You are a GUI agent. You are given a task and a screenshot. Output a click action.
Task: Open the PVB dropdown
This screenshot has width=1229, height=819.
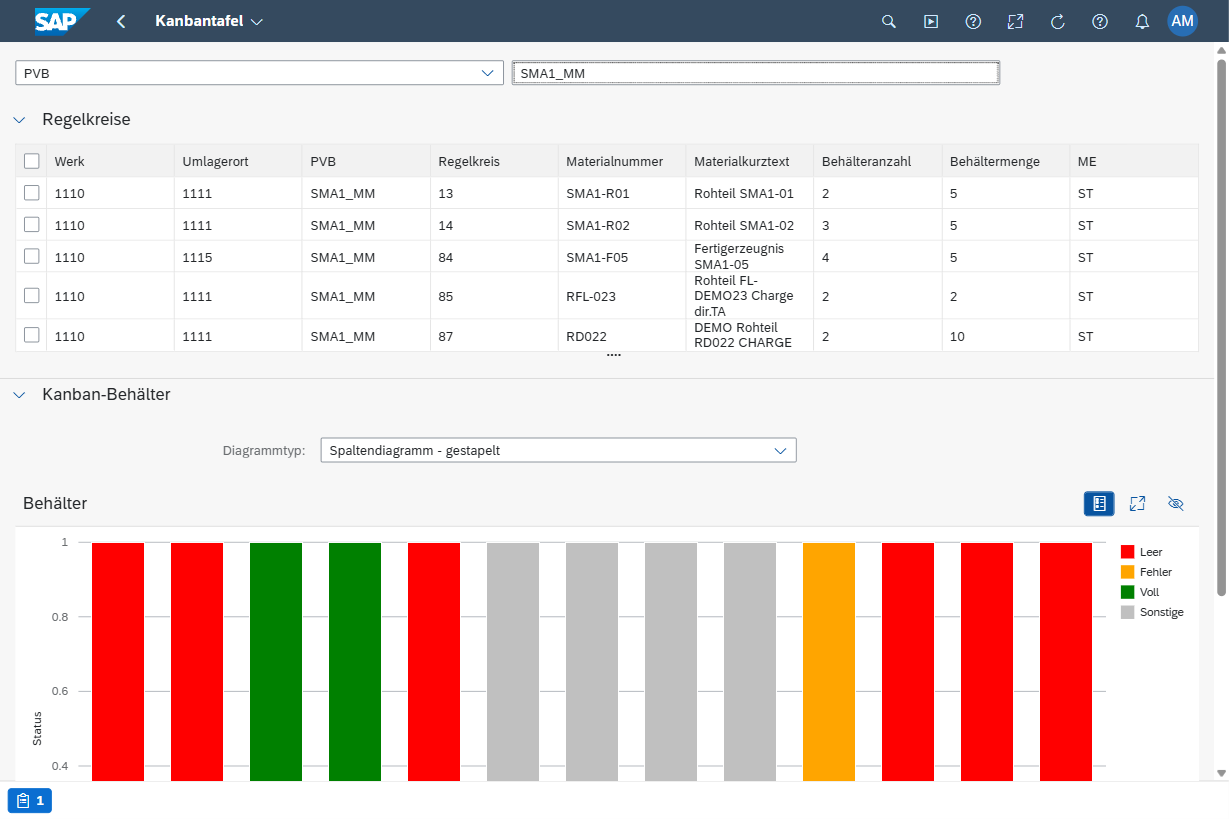(488, 72)
